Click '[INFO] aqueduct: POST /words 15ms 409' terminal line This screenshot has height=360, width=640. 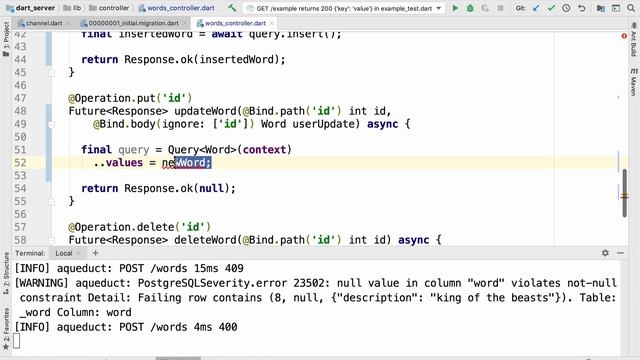coord(129,268)
